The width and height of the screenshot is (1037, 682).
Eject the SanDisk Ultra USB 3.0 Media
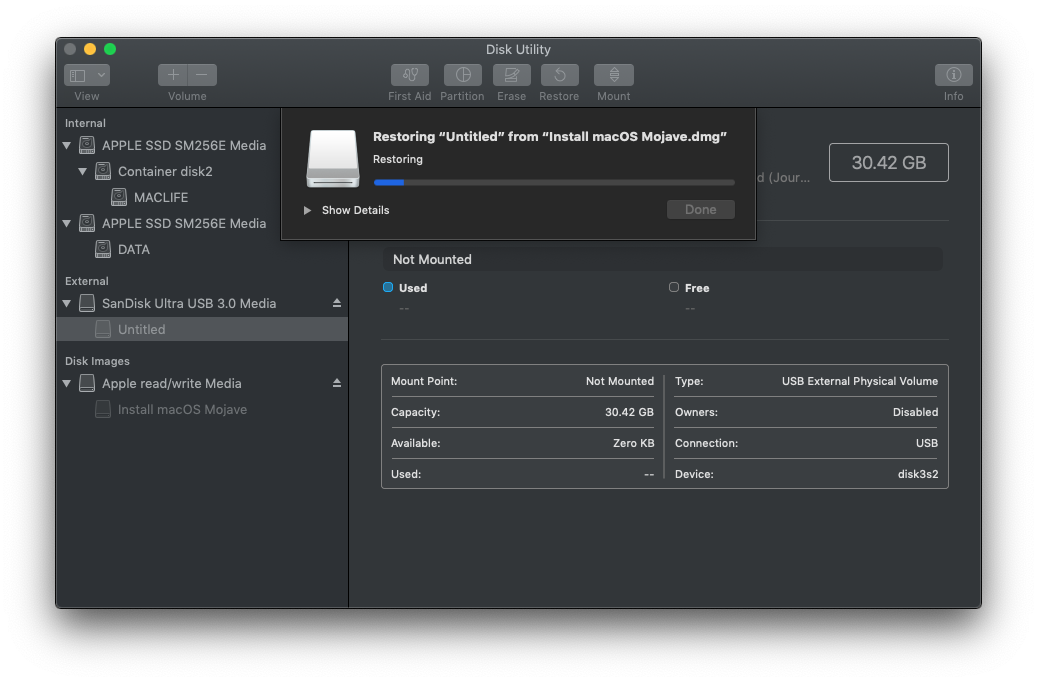(x=336, y=303)
